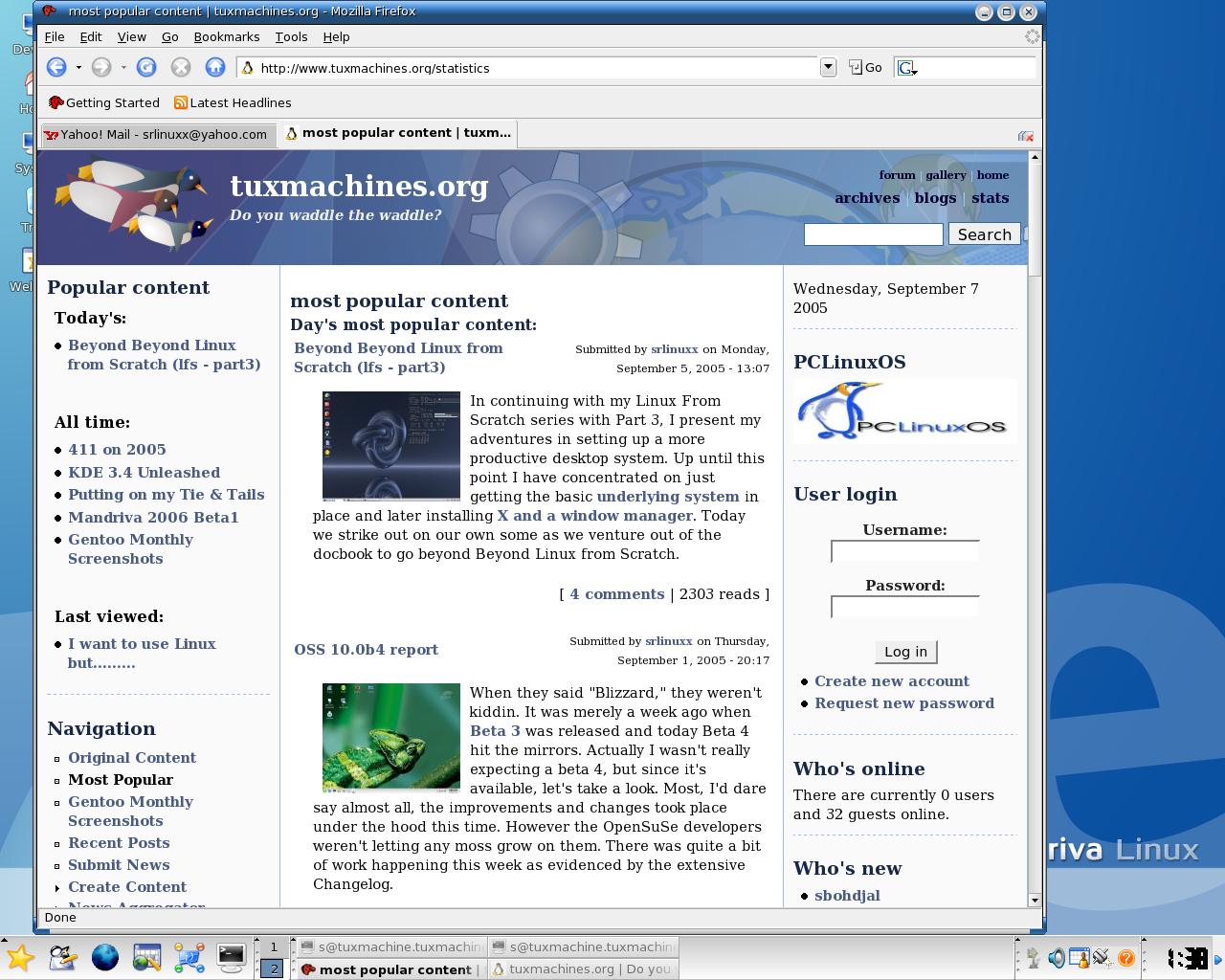The height and width of the screenshot is (980, 1225).
Task: Expand the URL bar history dropdown
Action: pos(828,68)
